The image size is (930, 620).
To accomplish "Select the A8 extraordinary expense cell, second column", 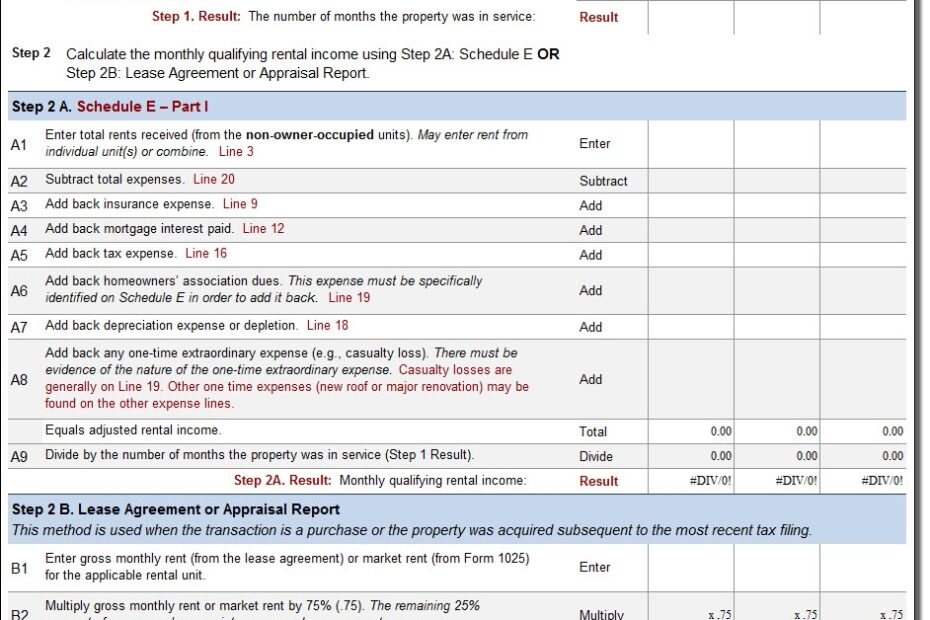I will pyautogui.click(x=777, y=379).
